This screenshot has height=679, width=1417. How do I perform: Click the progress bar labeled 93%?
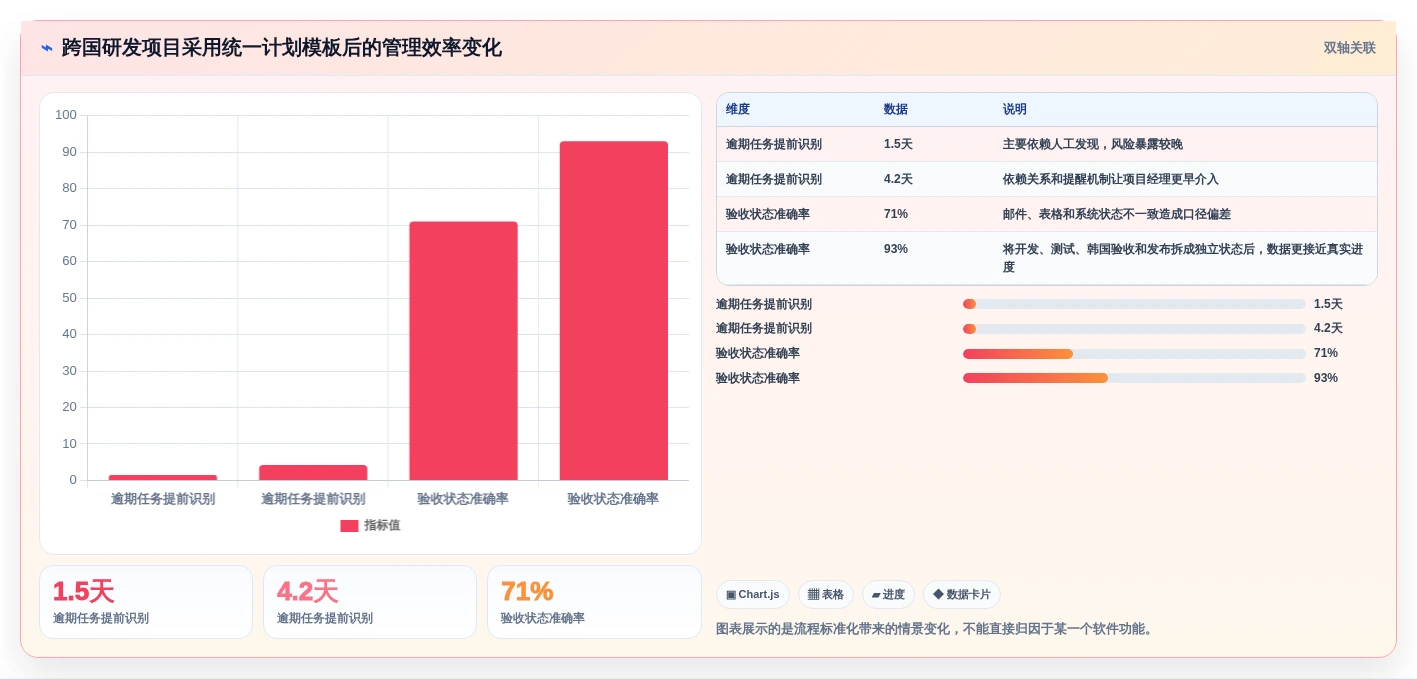[1134, 378]
